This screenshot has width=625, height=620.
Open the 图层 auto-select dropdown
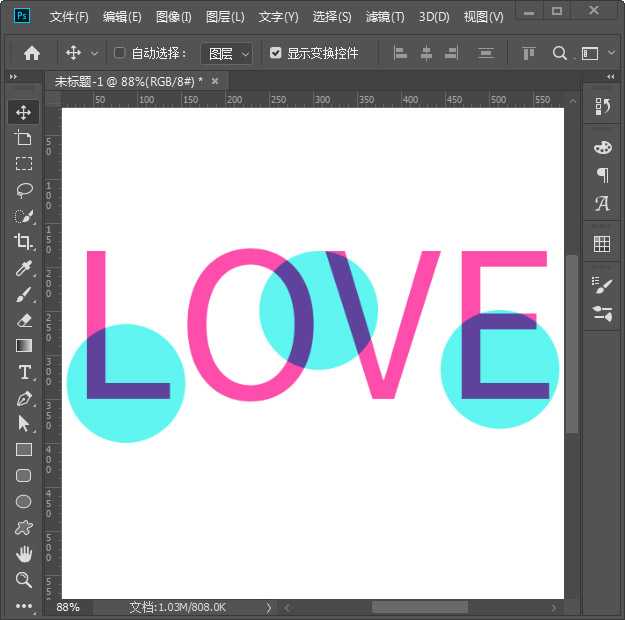point(226,53)
